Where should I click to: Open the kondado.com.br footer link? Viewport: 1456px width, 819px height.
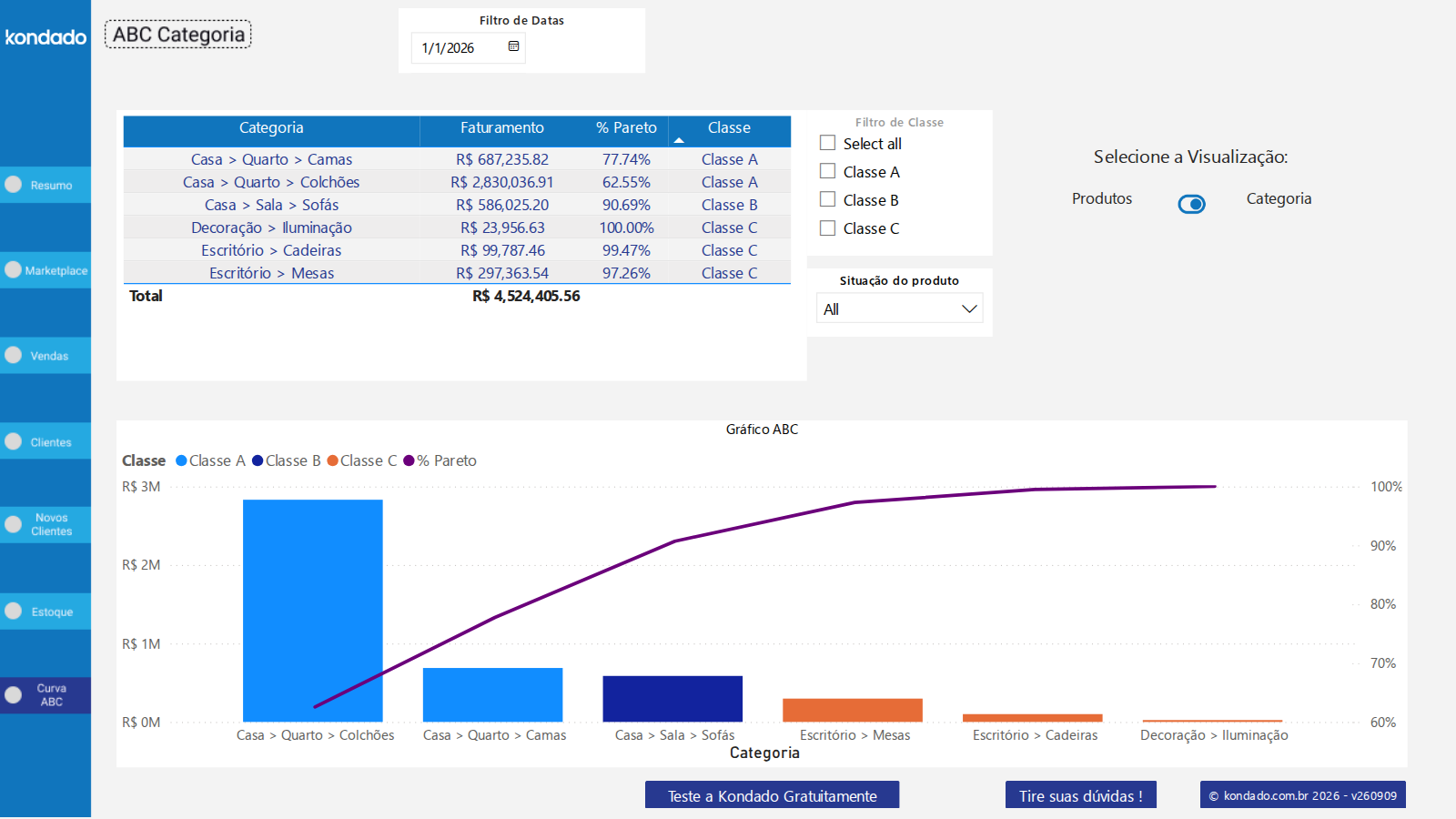(1302, 795)
